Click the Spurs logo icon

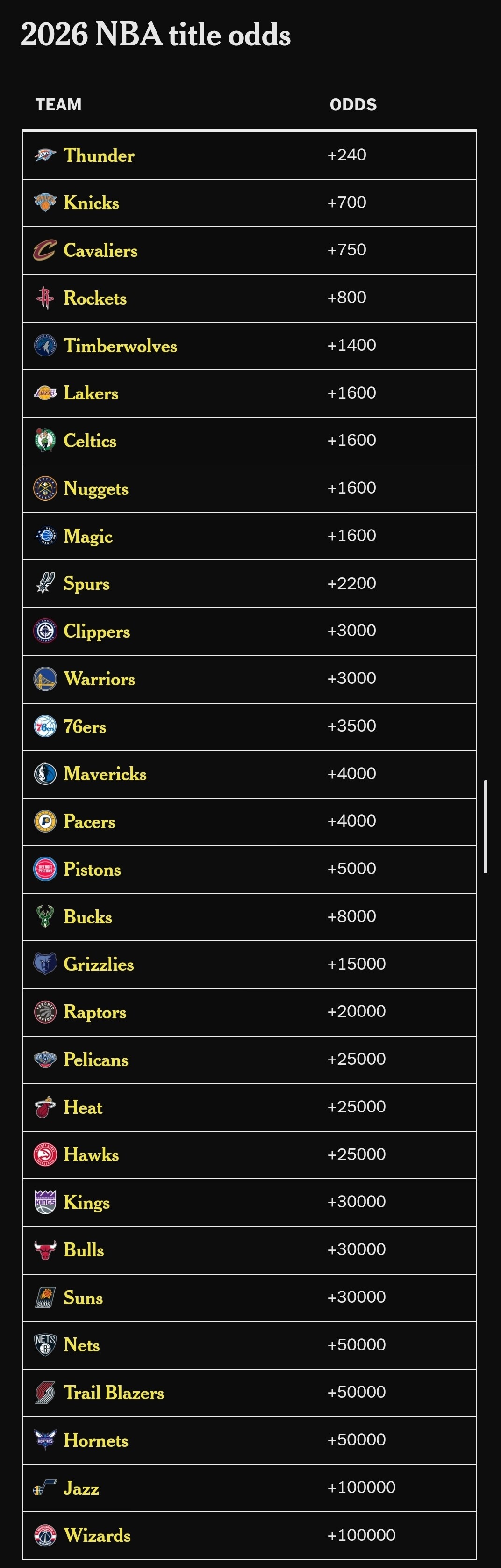pyautogui.click(x=45, y=583)
